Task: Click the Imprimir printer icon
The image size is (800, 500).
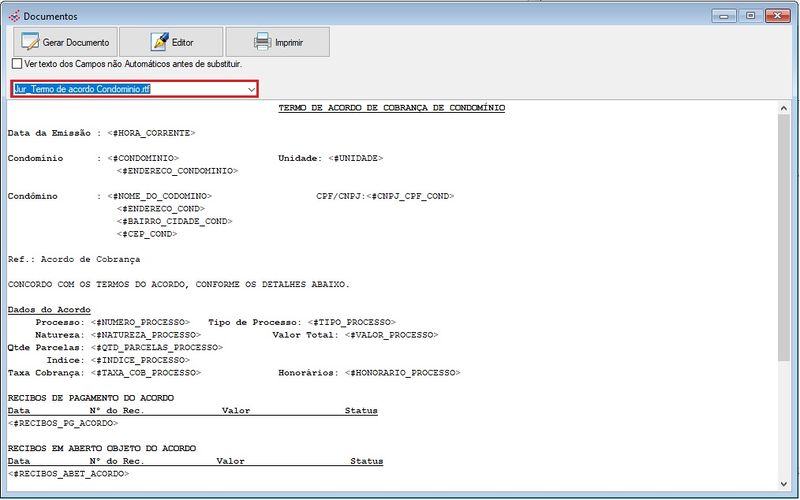Action: click(x=262, y=43)
